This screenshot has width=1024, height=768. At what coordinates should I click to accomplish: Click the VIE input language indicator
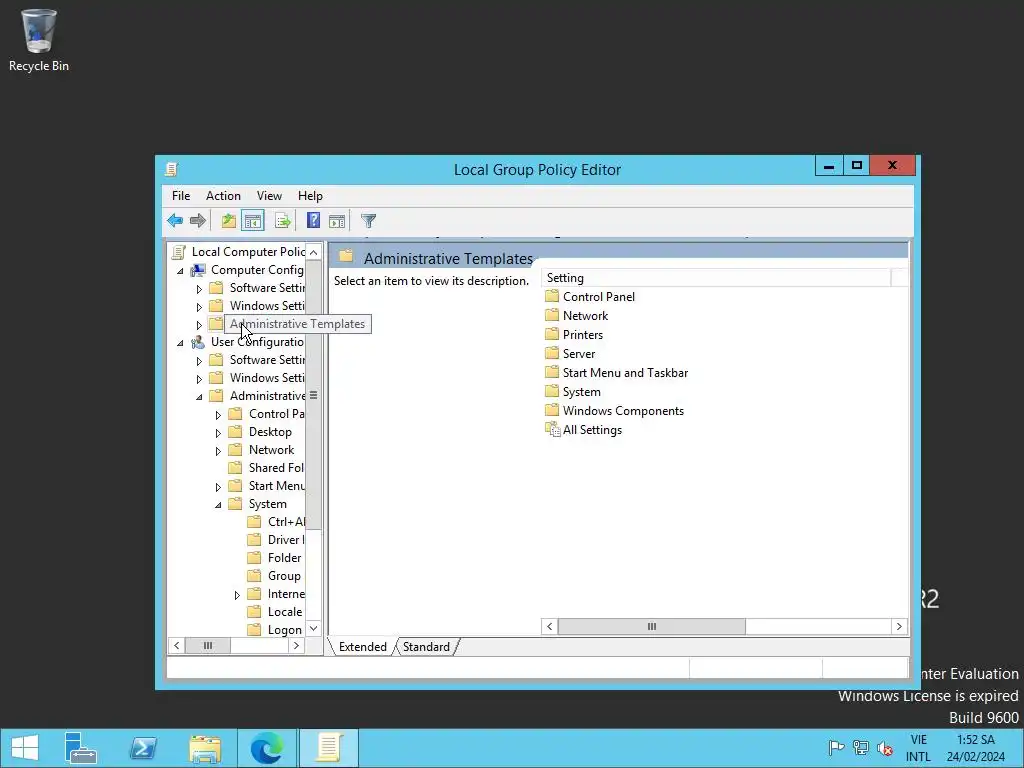pos(918,739)
